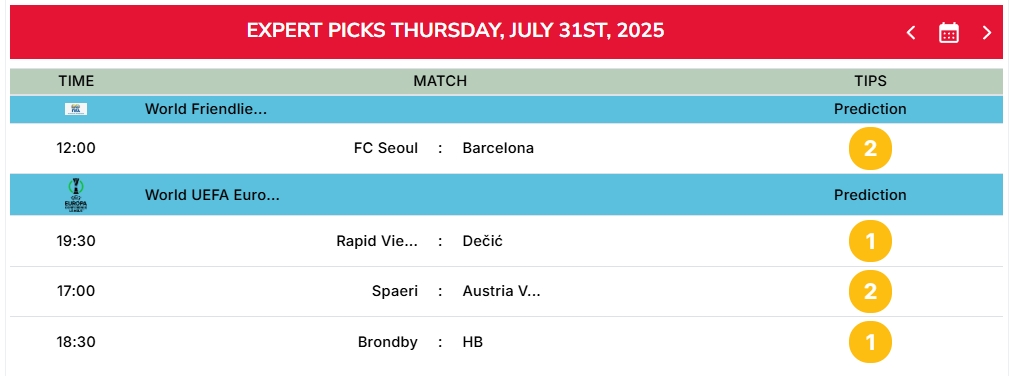Click the FIFA World Friendlies logo
1010x376 pixels.
tap(76, 109)
